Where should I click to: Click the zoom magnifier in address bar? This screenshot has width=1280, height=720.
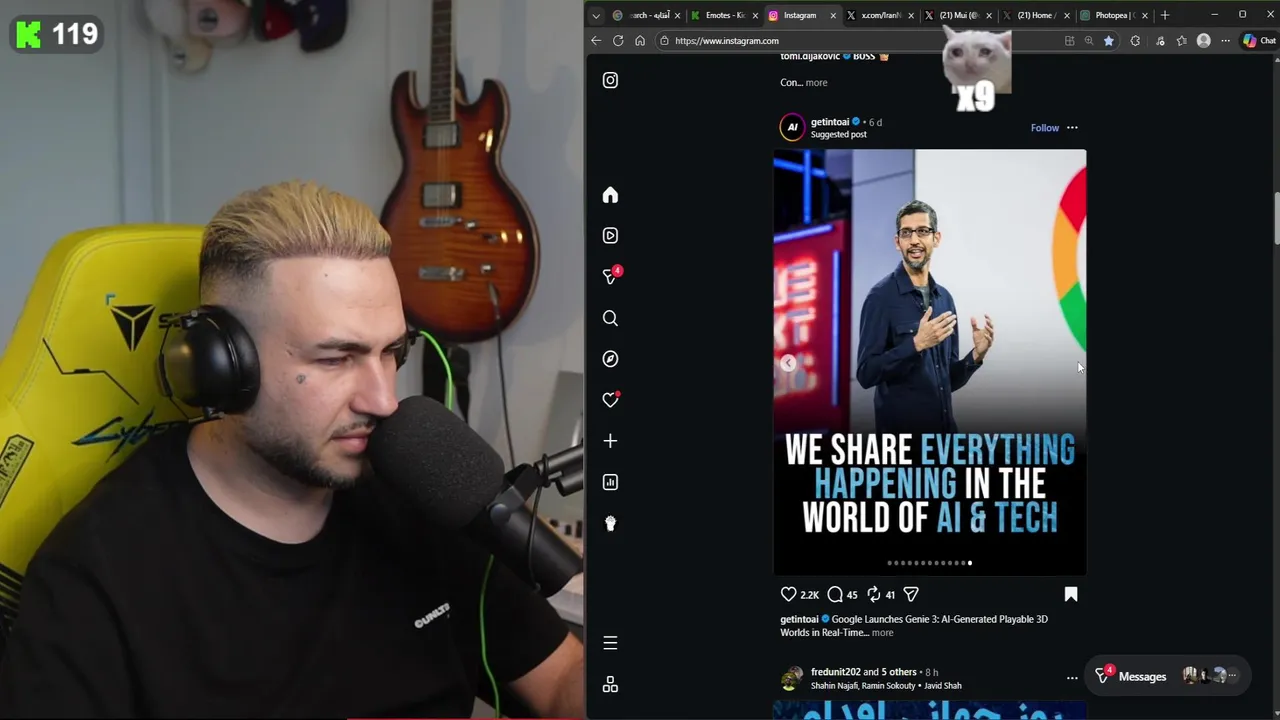click(1088, 41)
